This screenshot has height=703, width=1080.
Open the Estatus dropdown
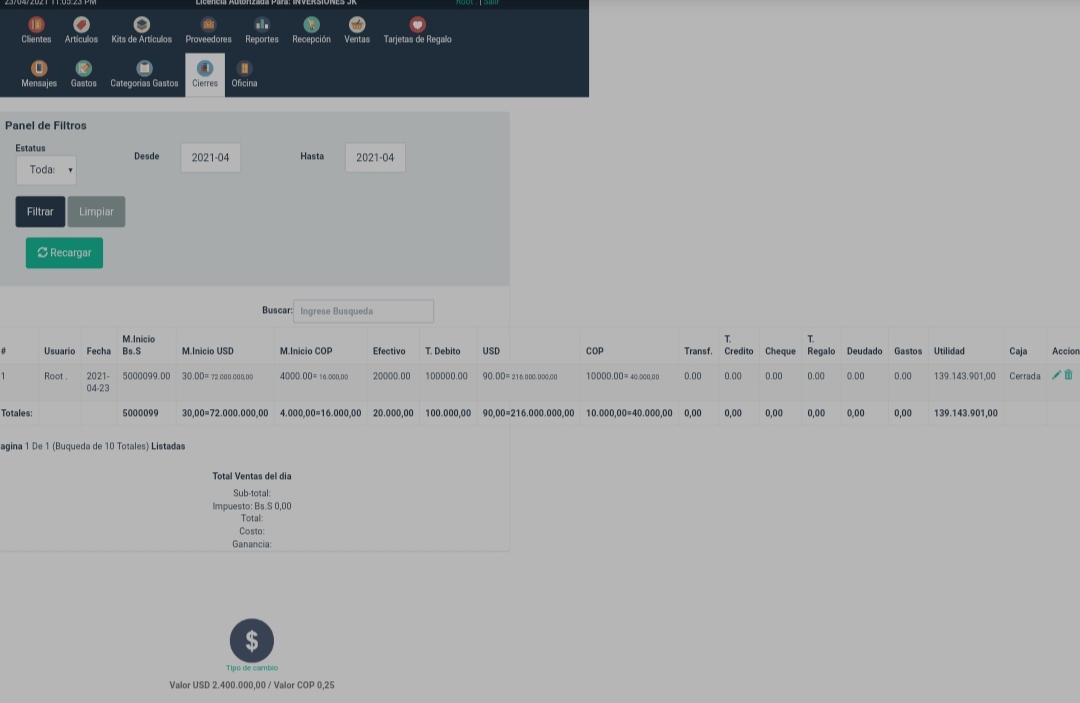tap(45, 169)
